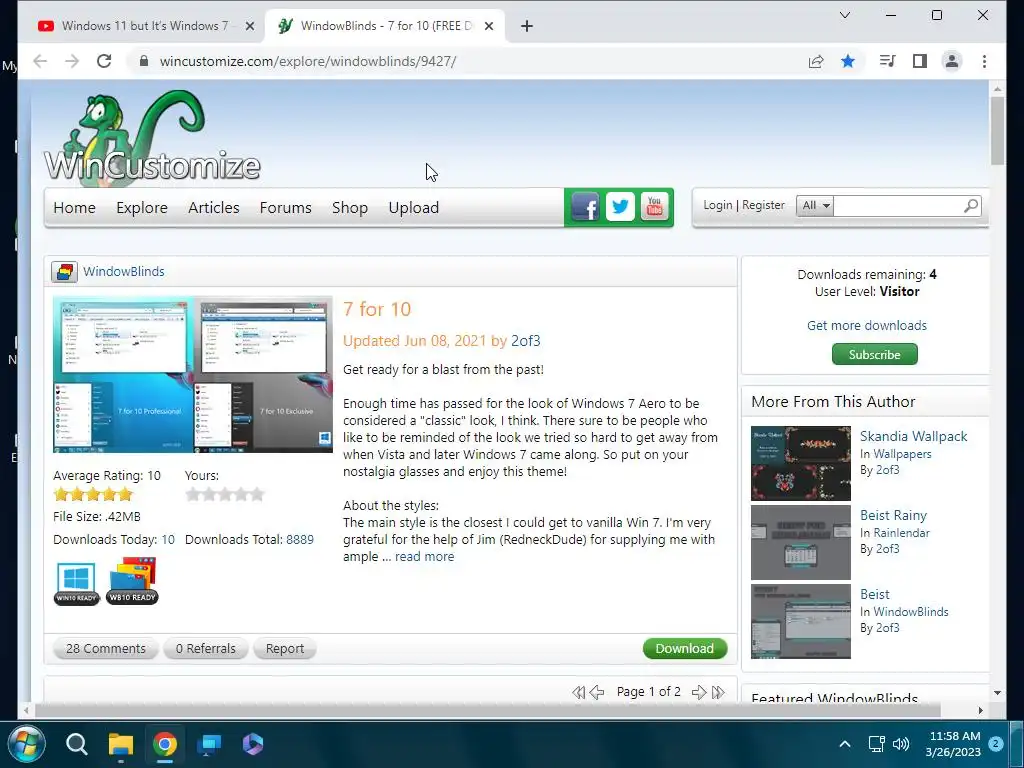
Task: Click the WIN10 READY badge
Action: point(76,583)
